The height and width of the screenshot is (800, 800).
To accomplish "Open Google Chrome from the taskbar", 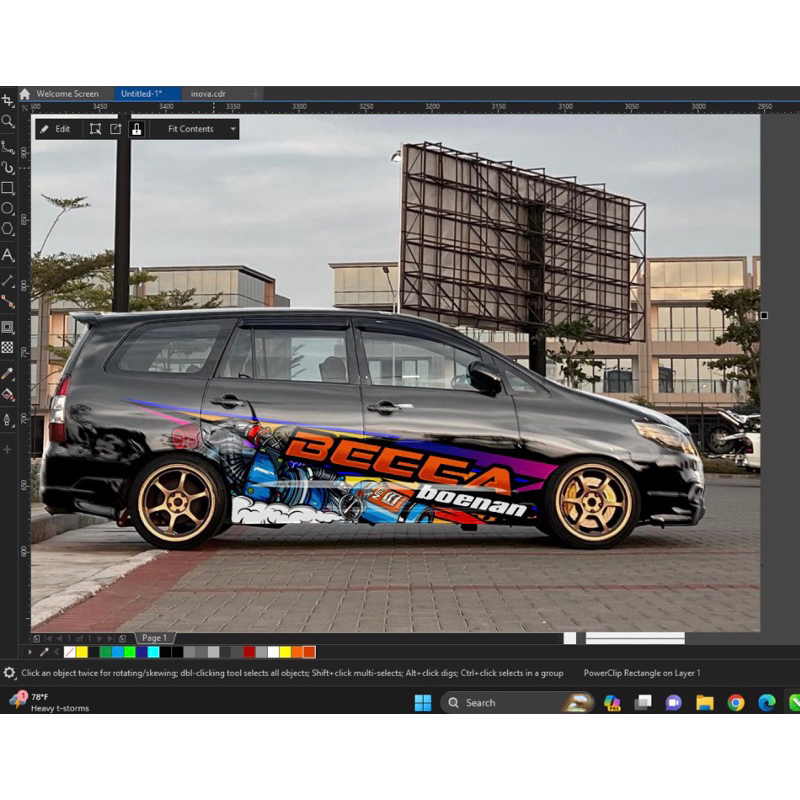I will [x=736, y=703].
